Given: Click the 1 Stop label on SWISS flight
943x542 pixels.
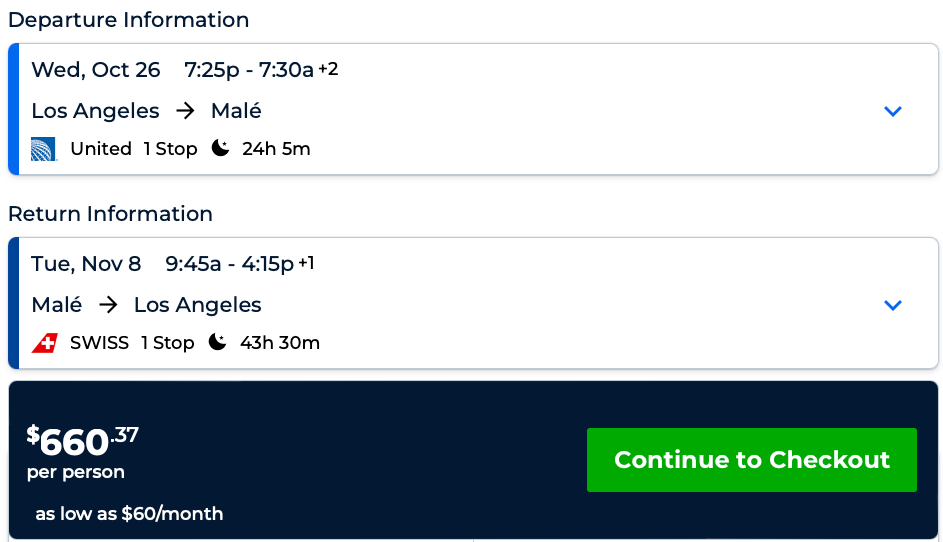Looking at the screenshot, I should (167, 343).
